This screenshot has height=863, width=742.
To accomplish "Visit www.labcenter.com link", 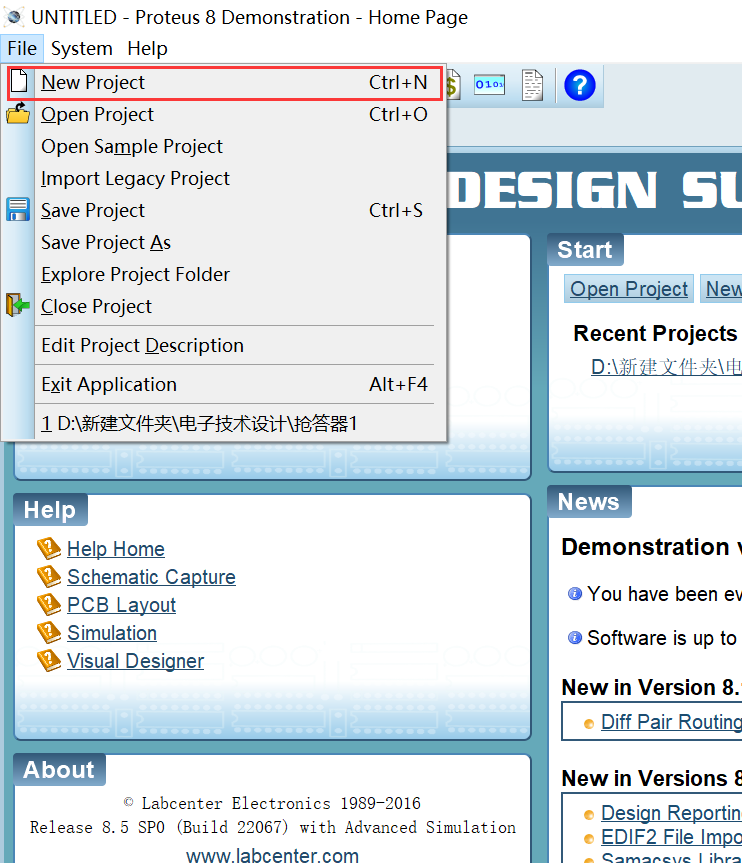I will coord(272,855).
